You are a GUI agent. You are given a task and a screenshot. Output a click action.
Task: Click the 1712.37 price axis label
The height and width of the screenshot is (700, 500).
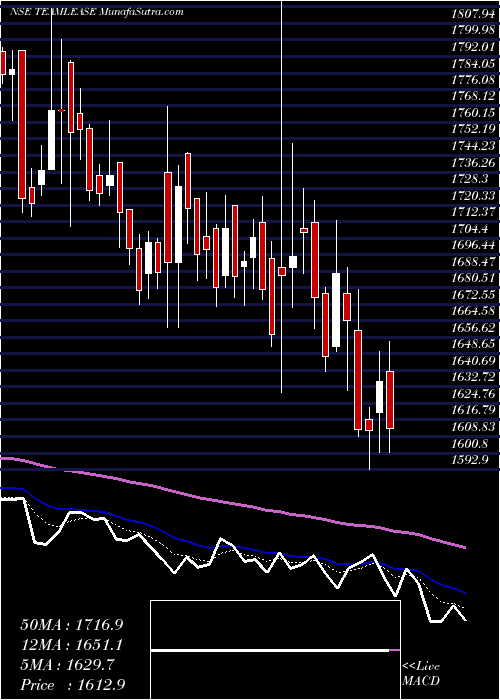coord(473,212)
